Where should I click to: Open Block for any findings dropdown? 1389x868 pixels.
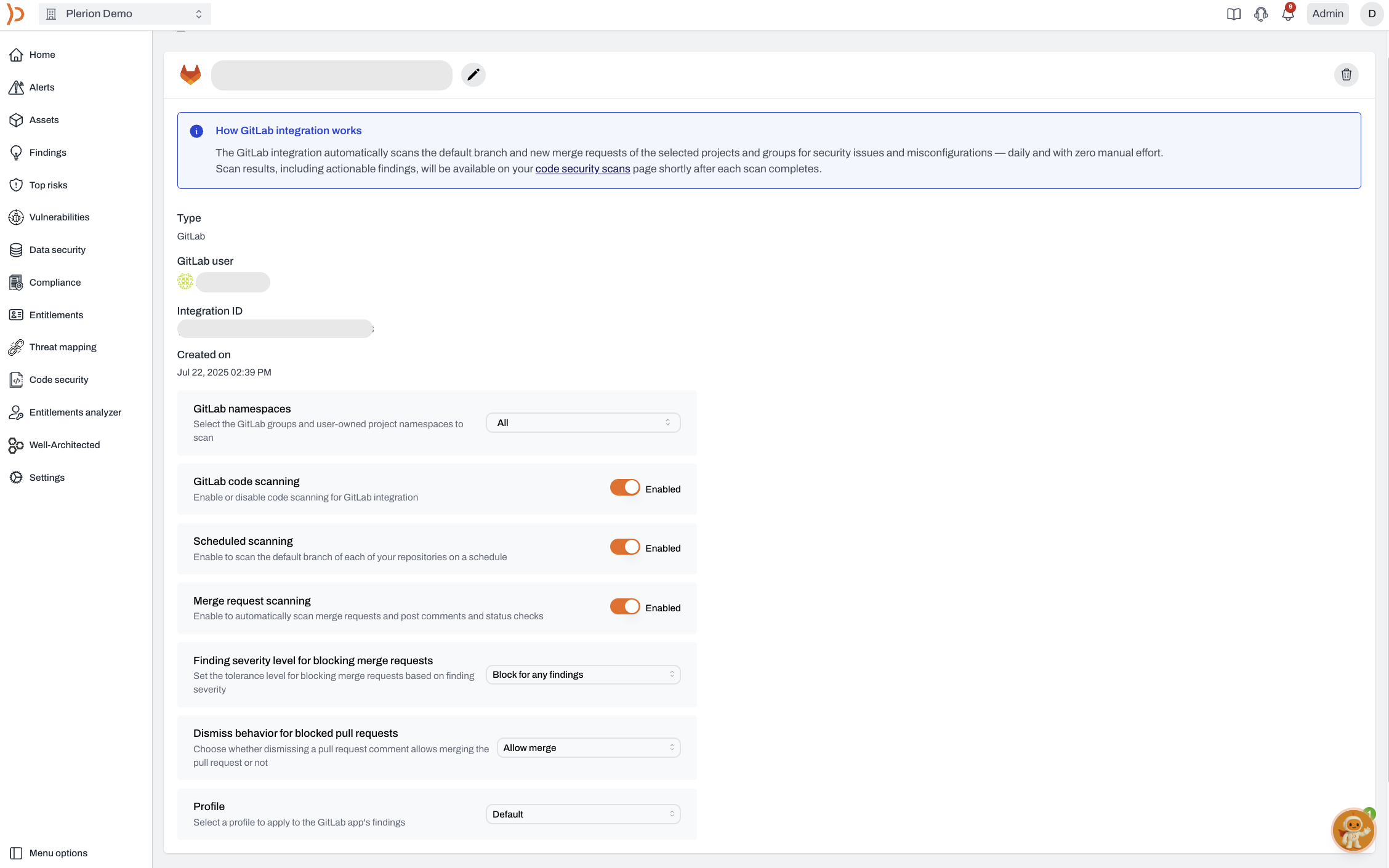coord(583,675)
